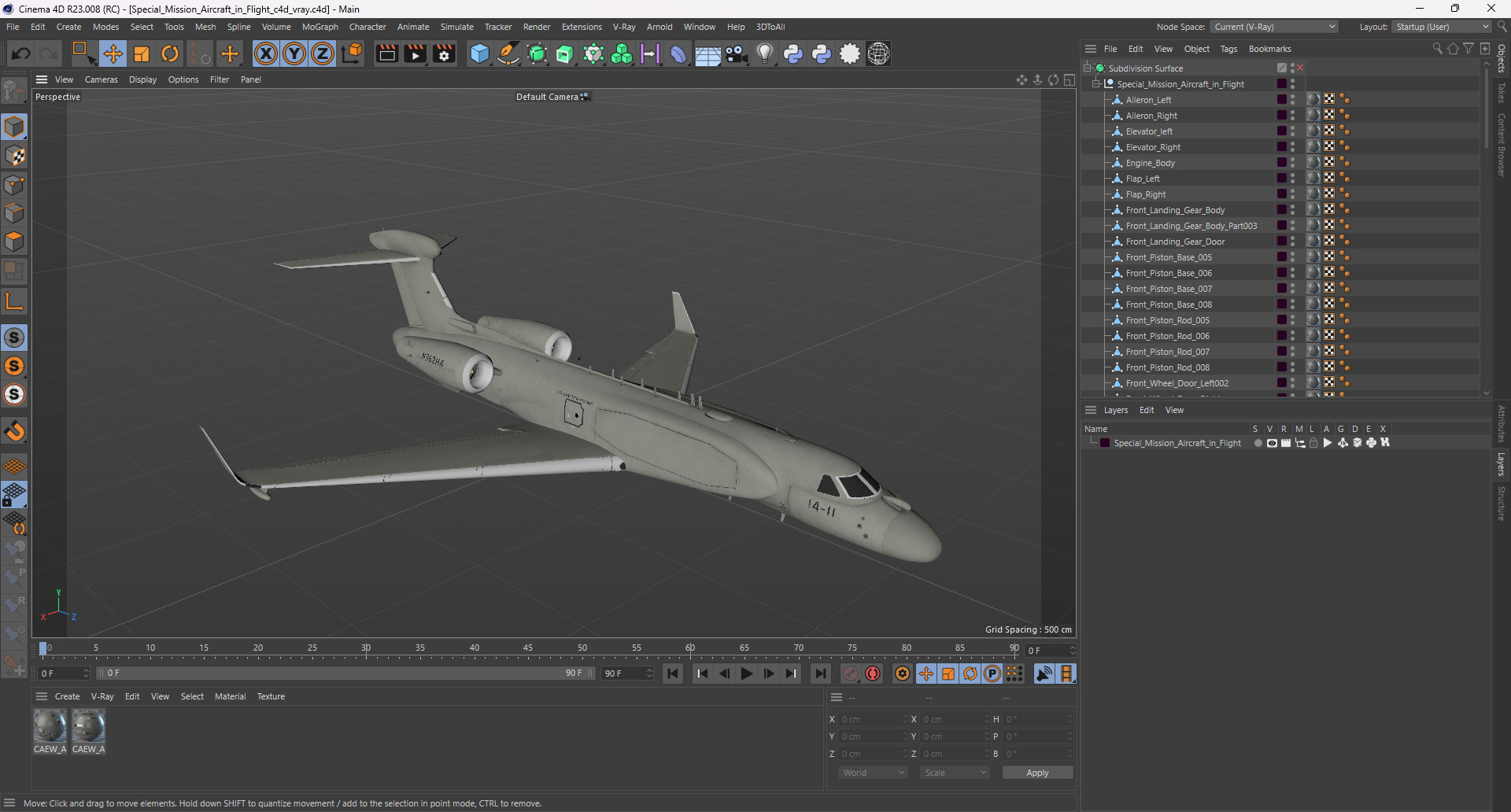The image size is (1511, 812).
Task: Select the Aileron_Left object
Action: point(1148,100)
